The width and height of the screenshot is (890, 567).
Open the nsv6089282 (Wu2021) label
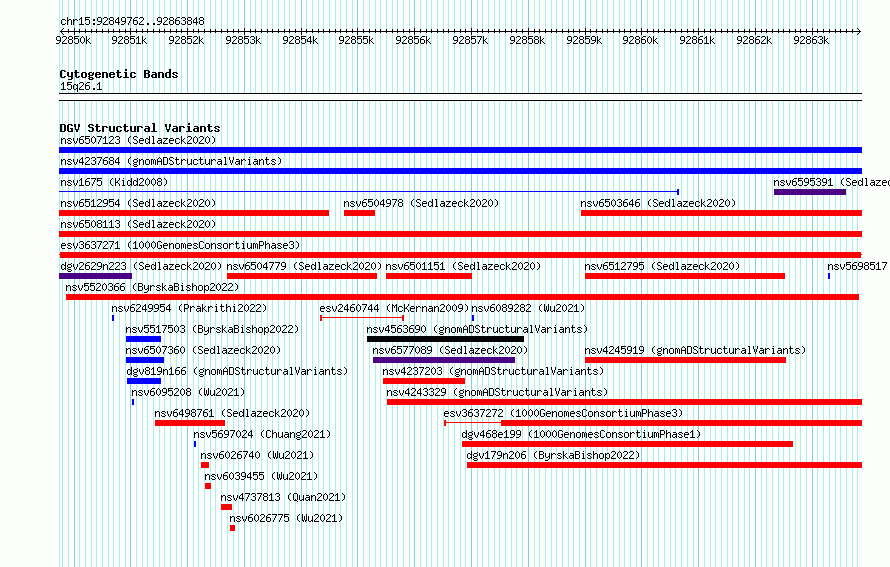click(528, 308)
